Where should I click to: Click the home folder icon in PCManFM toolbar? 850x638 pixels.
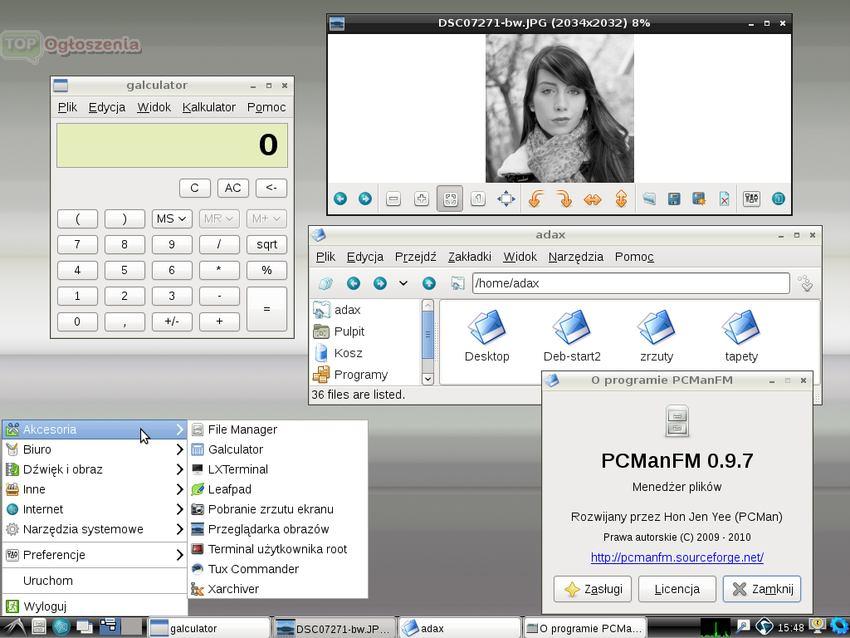(x=457, y=284)
